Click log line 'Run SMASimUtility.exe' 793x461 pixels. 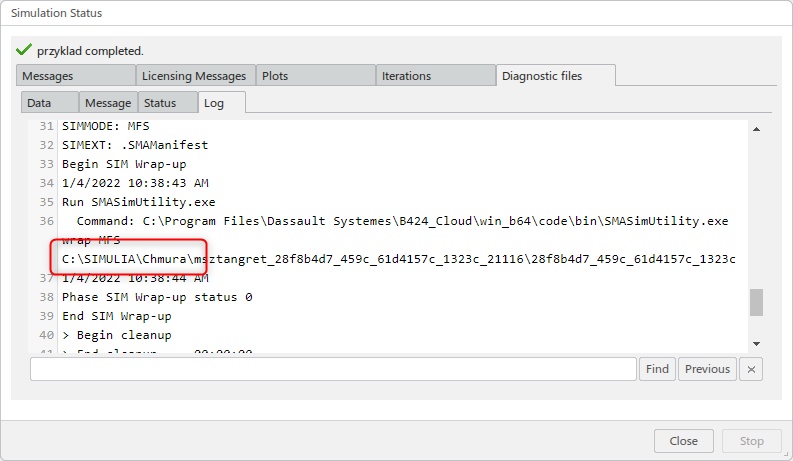point(139,202)
